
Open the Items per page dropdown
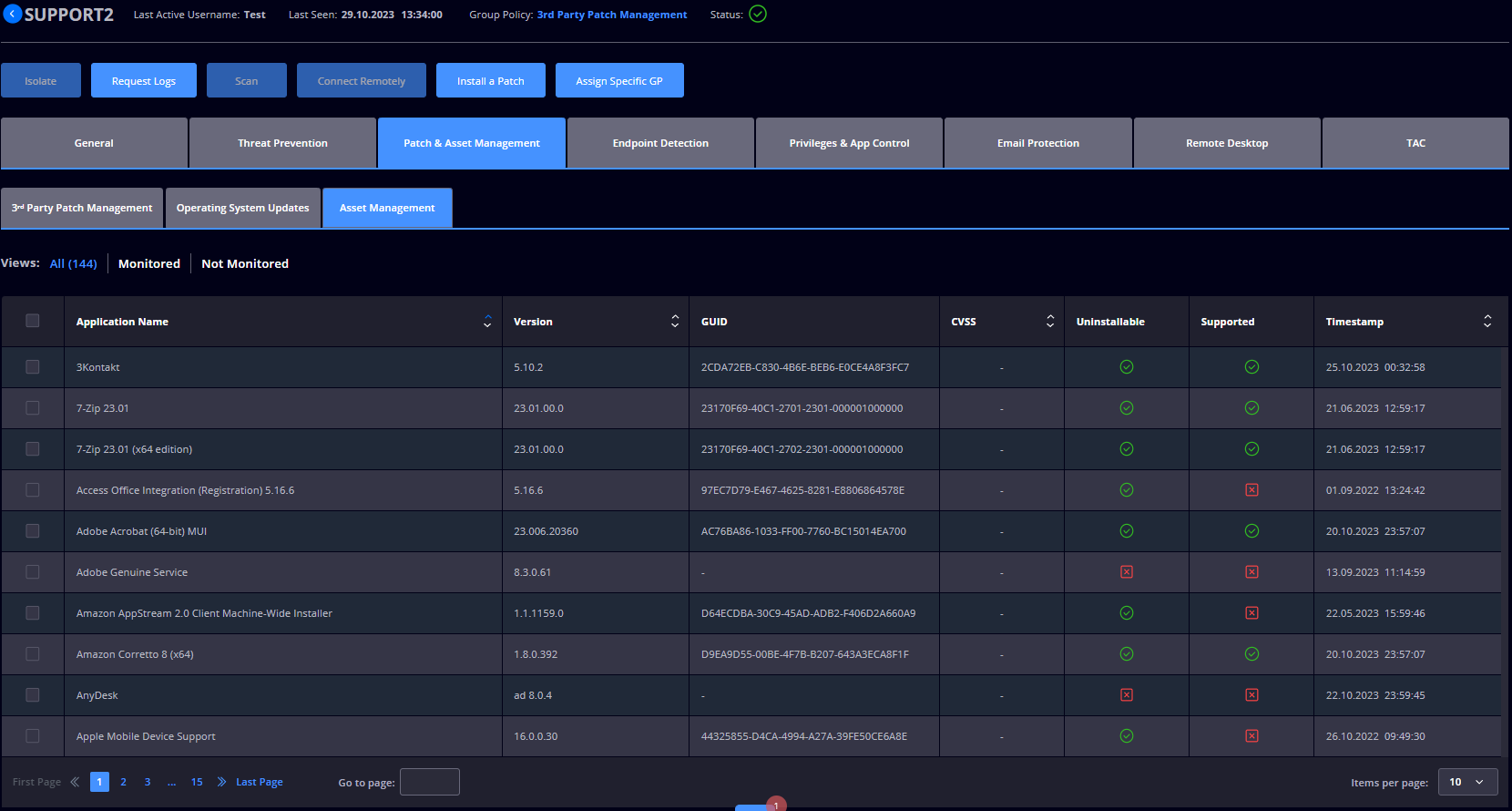(x=1467, y=782)
